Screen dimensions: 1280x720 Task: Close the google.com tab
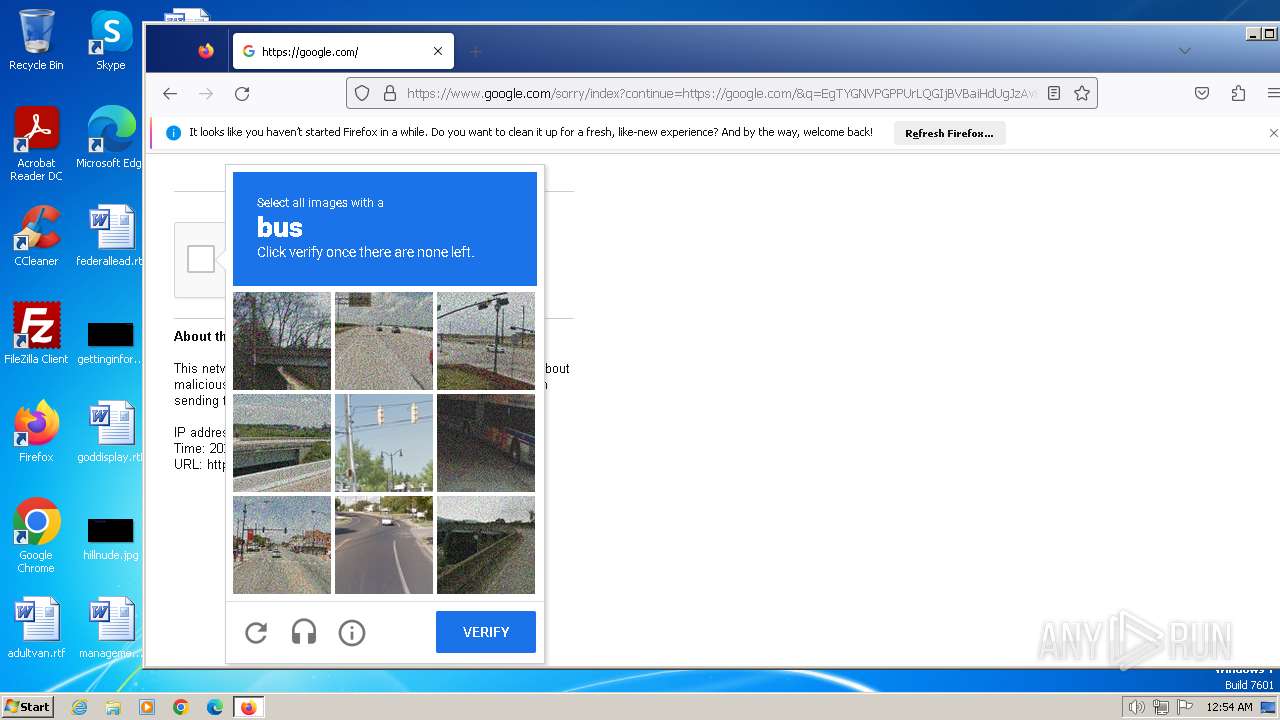coord(438,51)
